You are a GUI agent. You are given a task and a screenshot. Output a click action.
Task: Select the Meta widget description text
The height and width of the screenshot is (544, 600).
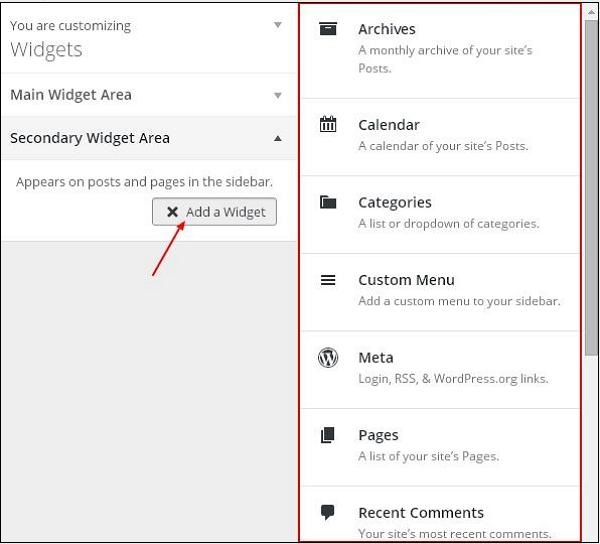coord(453,379)
